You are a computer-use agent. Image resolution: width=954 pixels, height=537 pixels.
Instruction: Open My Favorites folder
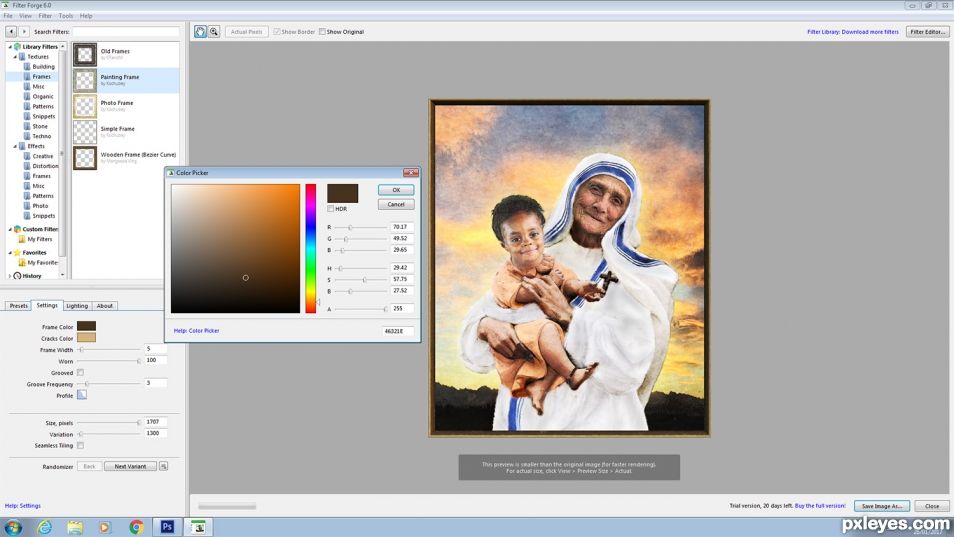43,263
